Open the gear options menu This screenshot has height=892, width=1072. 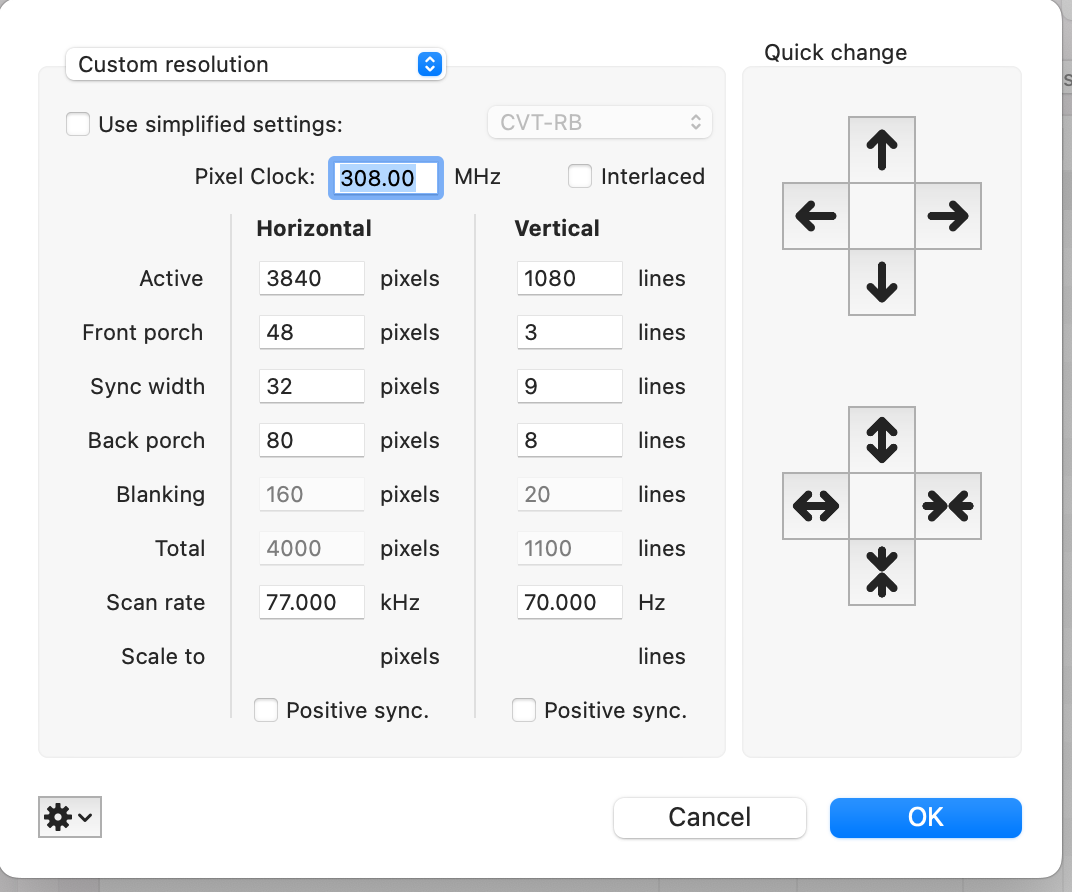[x=70, y=817]
